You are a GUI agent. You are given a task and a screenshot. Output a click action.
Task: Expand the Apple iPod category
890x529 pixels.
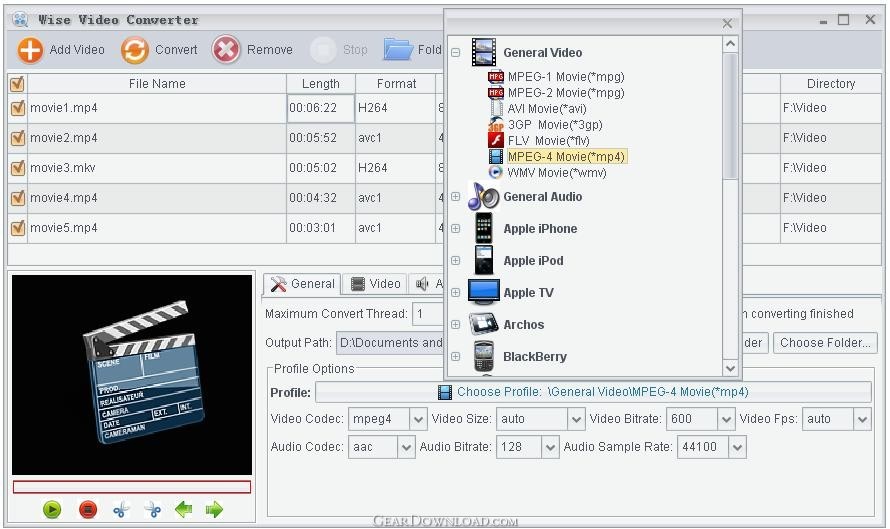(x=455, y=260)
